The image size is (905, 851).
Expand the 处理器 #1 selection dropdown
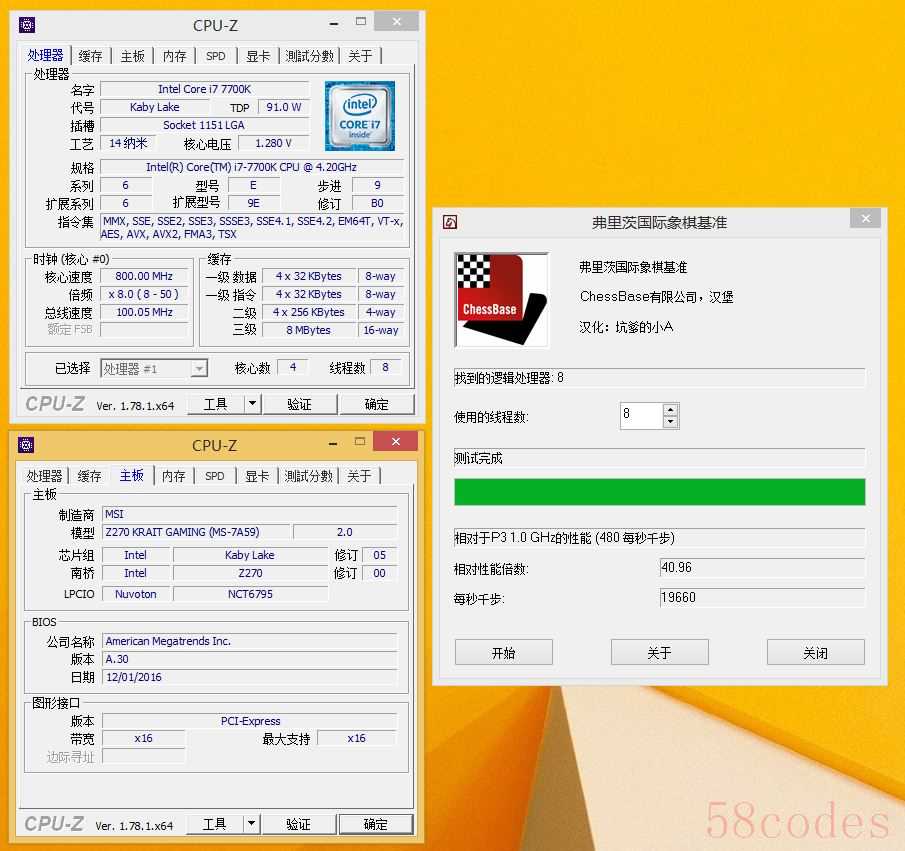[x=199, y=368]
